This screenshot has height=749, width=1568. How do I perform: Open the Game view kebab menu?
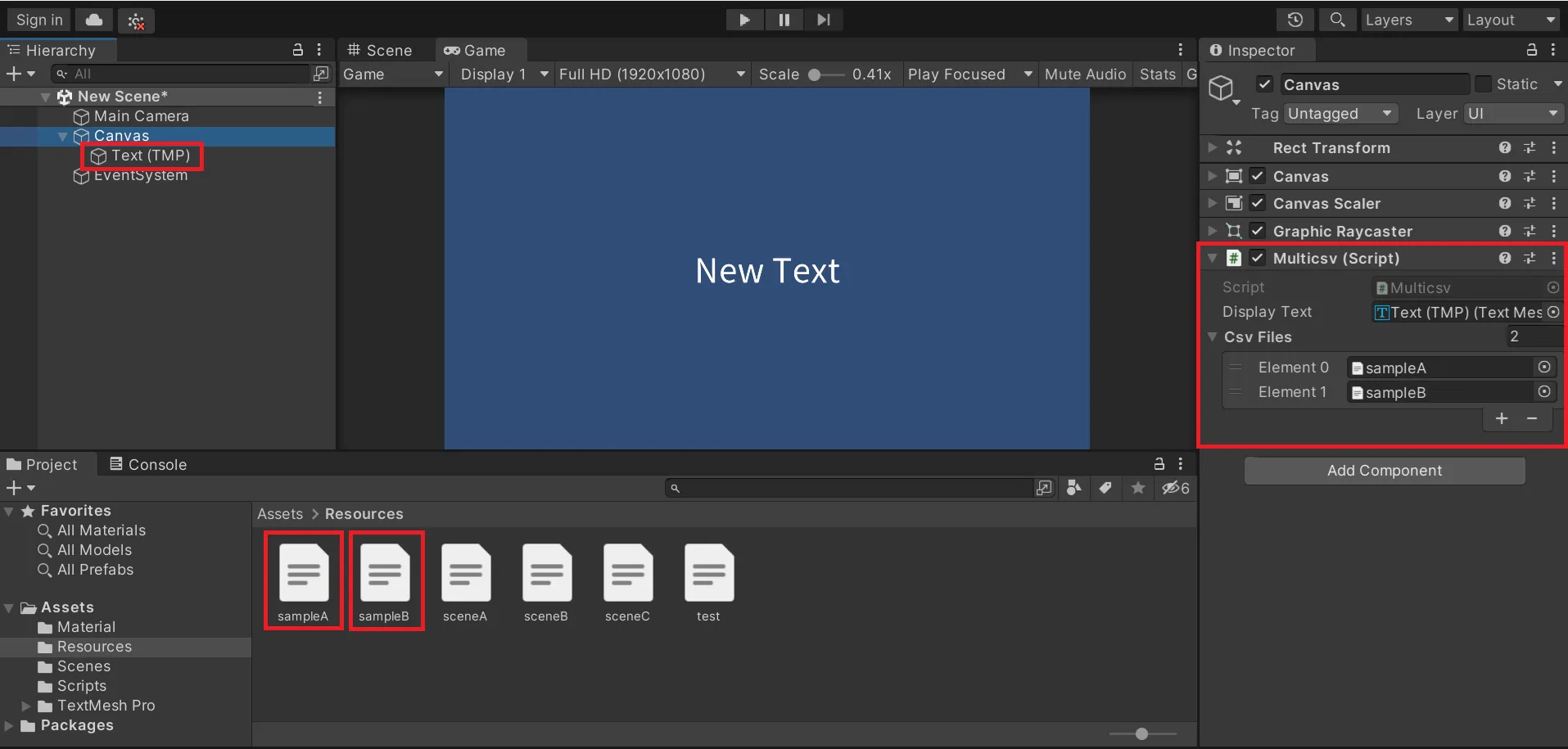click(1180, 50)
